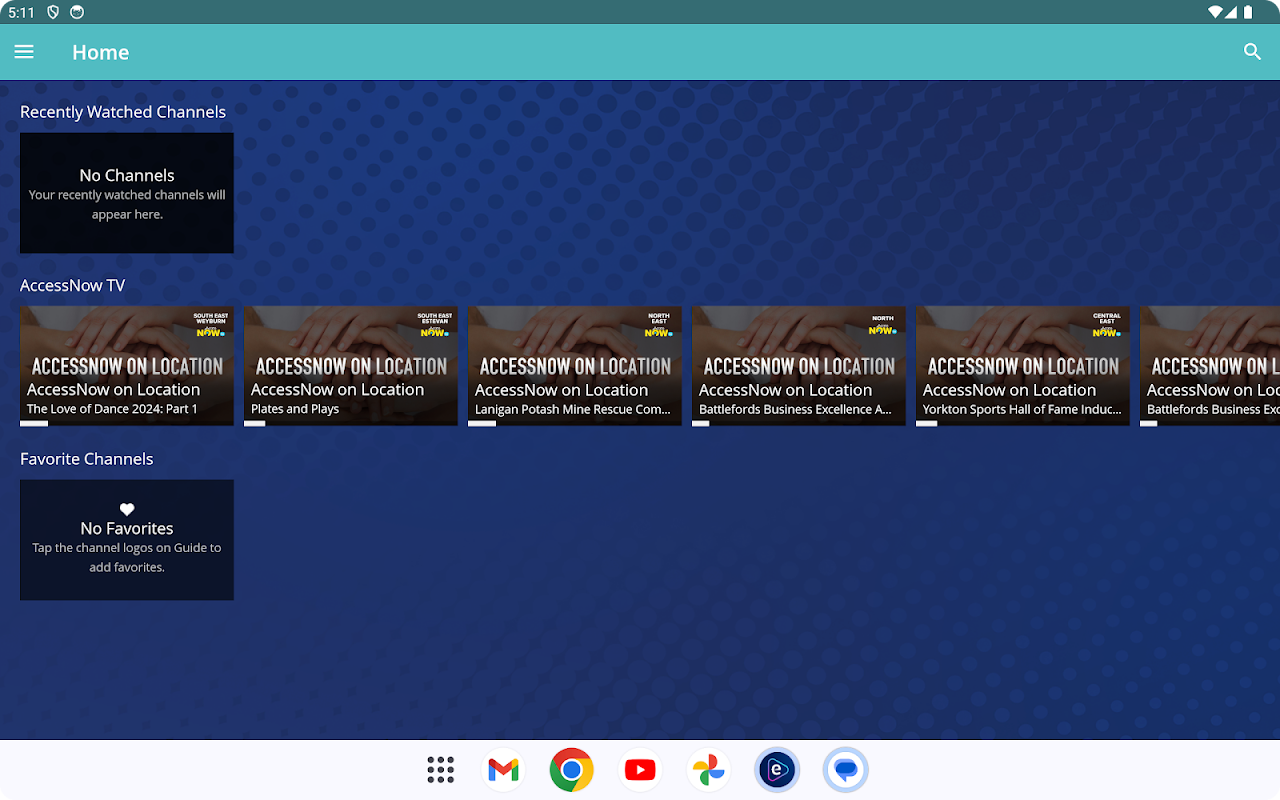Click the 'Recently Watched Channels' heading
Image resolution: width=1280 pixels, height=800 pixels.
click(x=123, y=112)
